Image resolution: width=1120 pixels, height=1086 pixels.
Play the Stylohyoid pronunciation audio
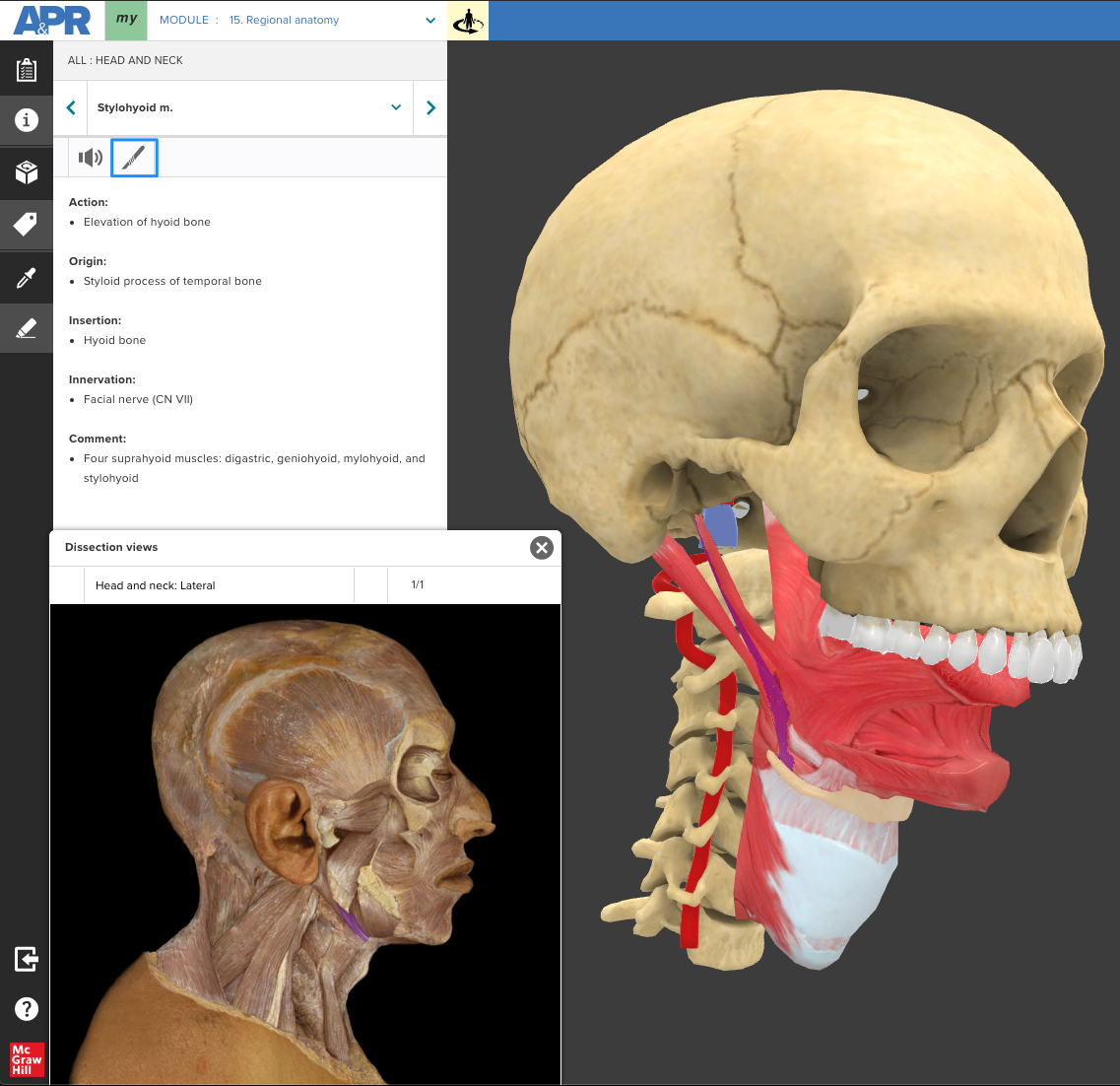(90, 158)
